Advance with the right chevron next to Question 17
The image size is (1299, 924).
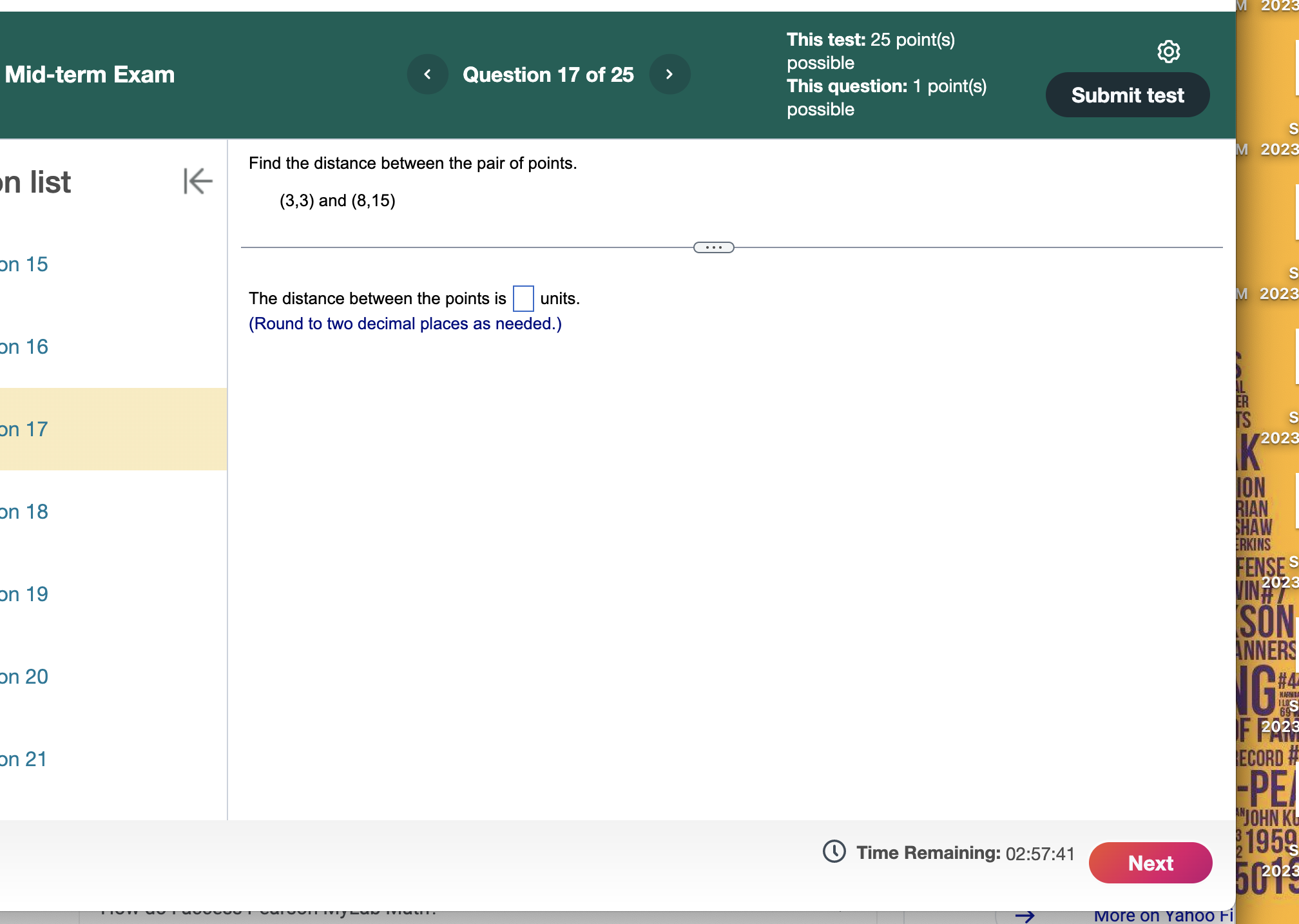(669, 74)
